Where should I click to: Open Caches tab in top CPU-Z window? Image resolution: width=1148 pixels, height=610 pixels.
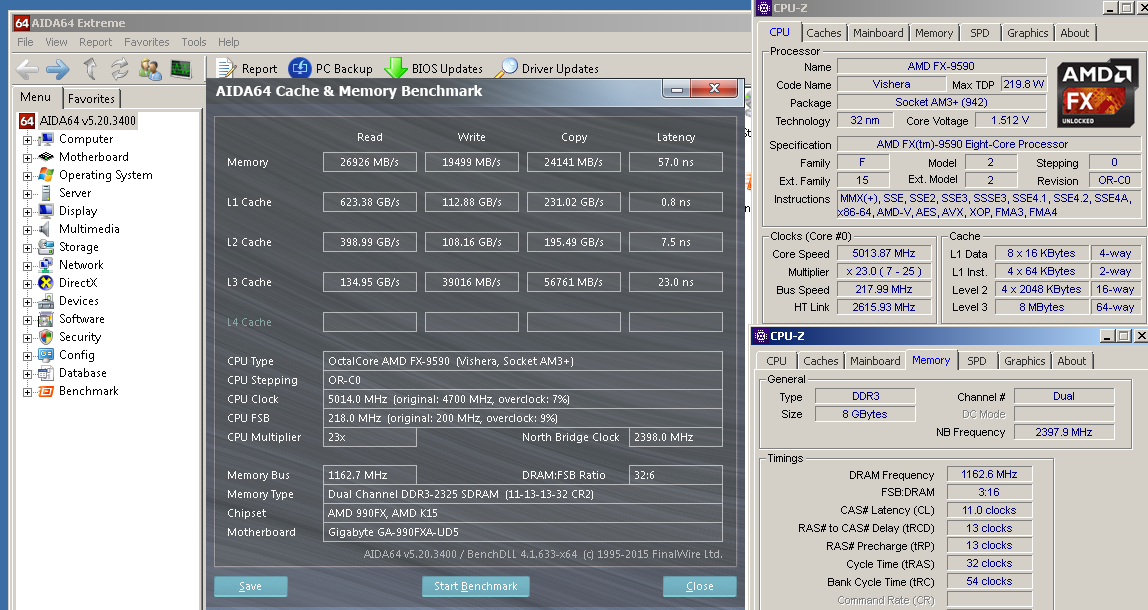[824, 33]
